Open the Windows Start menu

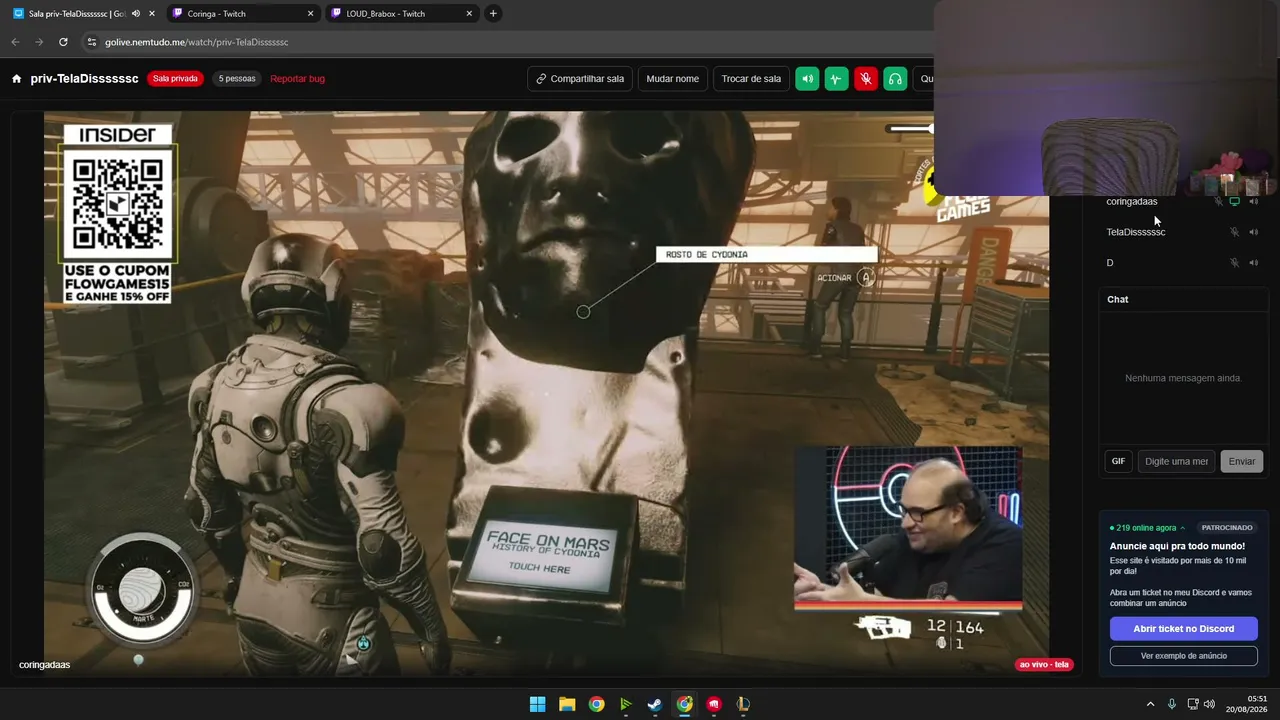[x=537, y=704]
